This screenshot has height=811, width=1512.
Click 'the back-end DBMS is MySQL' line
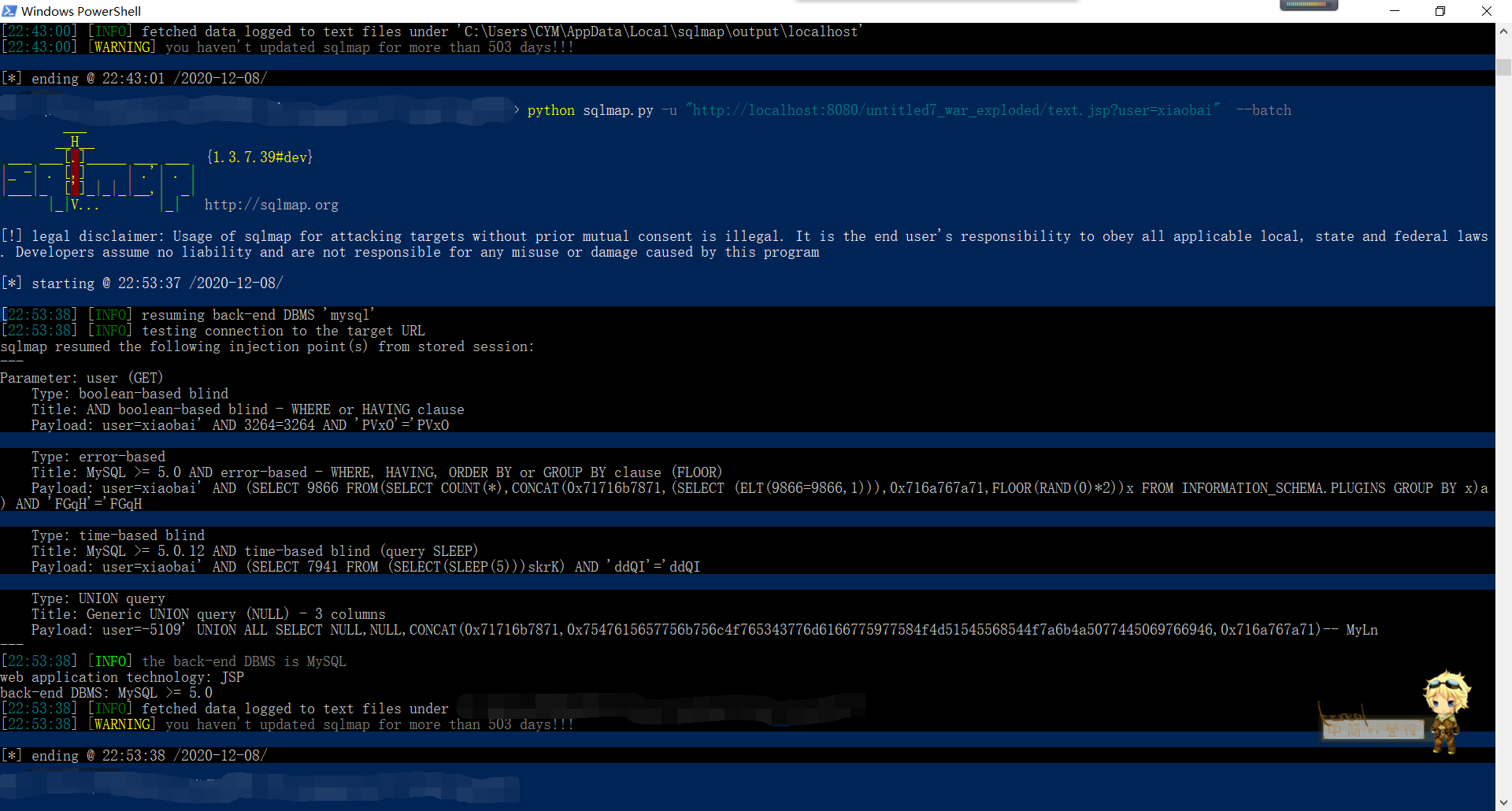(174, 661)
